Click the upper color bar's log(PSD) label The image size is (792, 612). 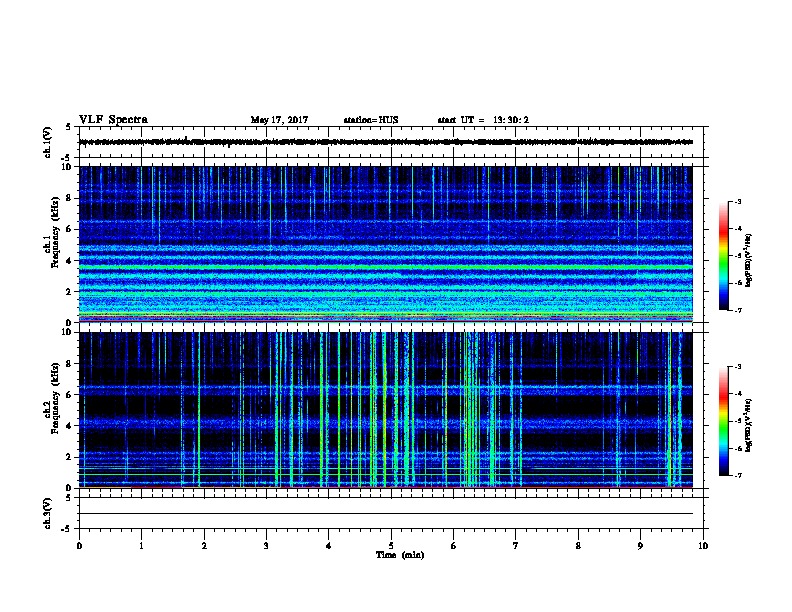click(748, 260)
